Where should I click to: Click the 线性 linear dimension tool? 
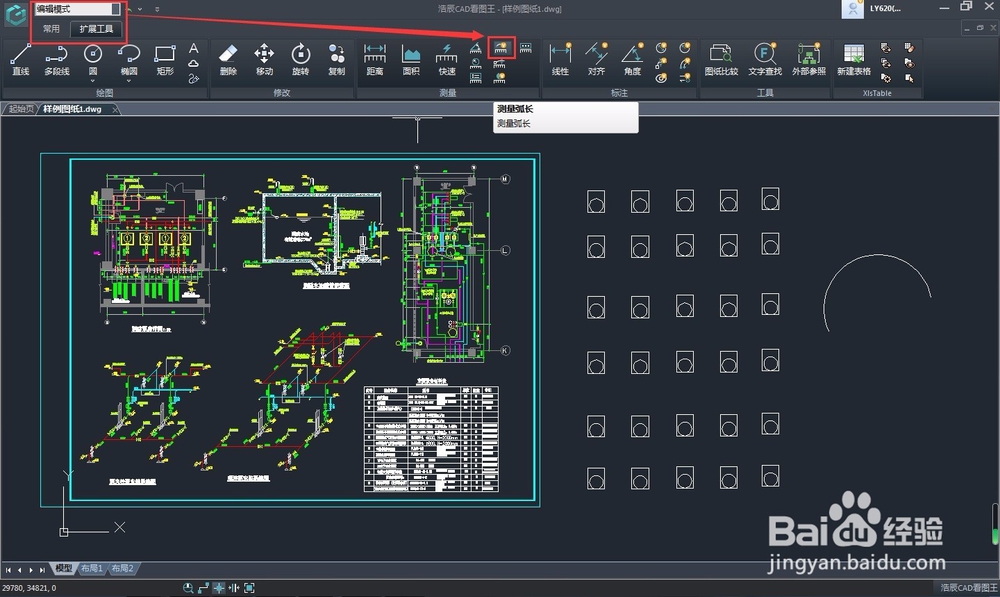point(560,60)
